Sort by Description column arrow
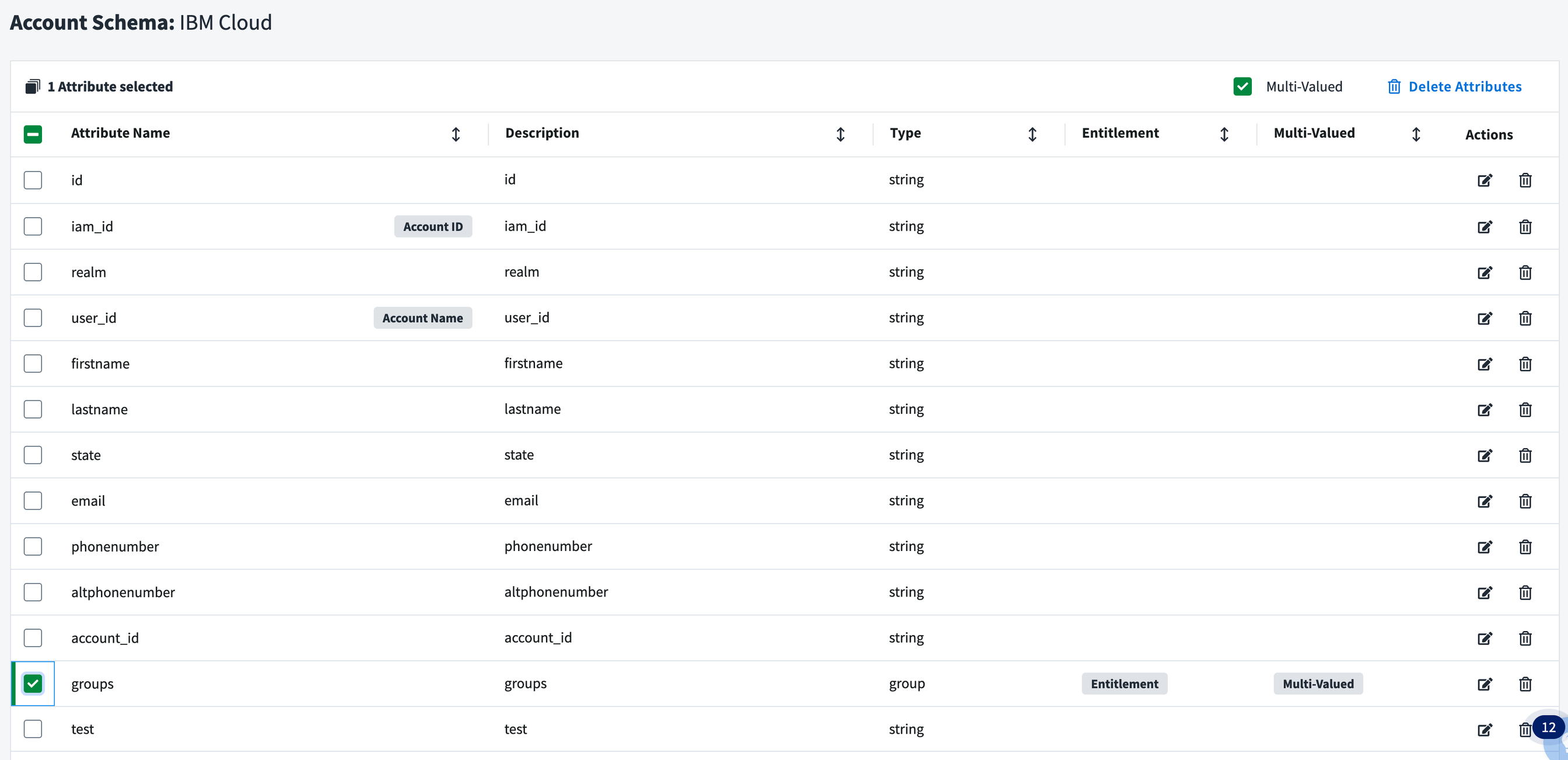Viewport: 1568px width, 760px height. (x=840, y=134)
